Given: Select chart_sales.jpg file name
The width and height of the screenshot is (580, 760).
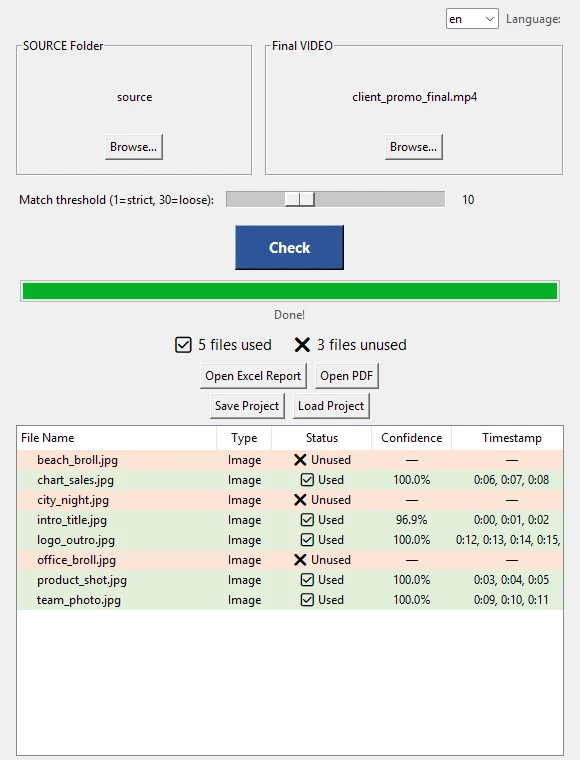Looking at the screenshot, I should [76, 480].
